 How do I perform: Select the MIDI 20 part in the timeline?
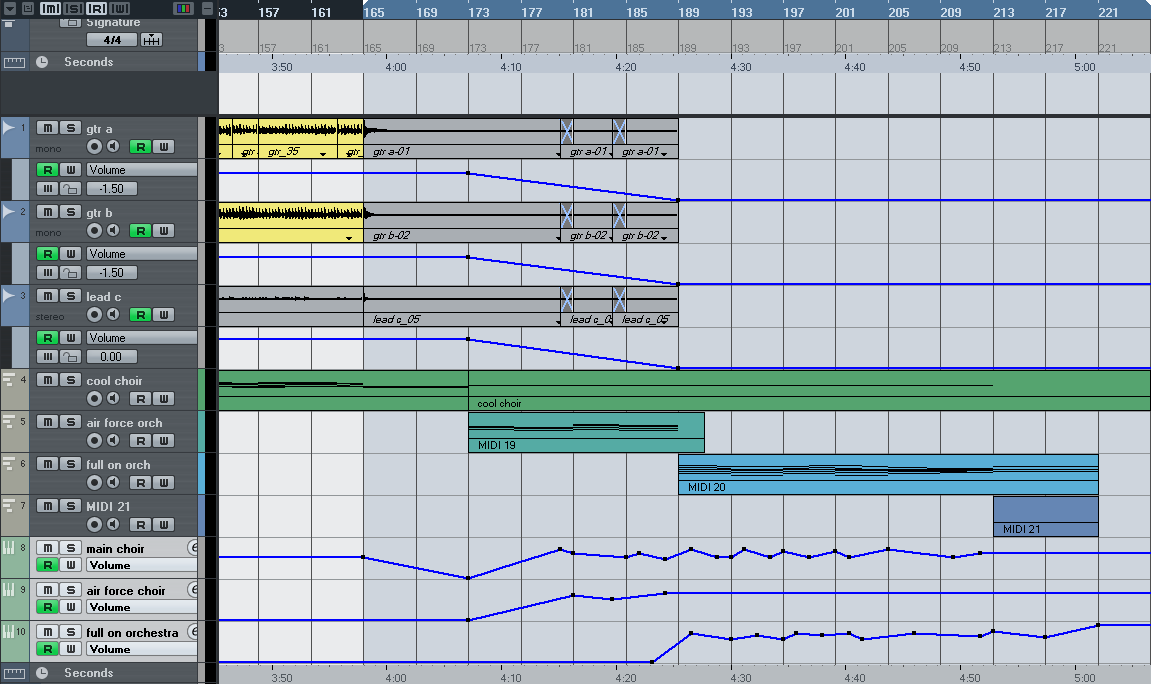pos(888,474)
